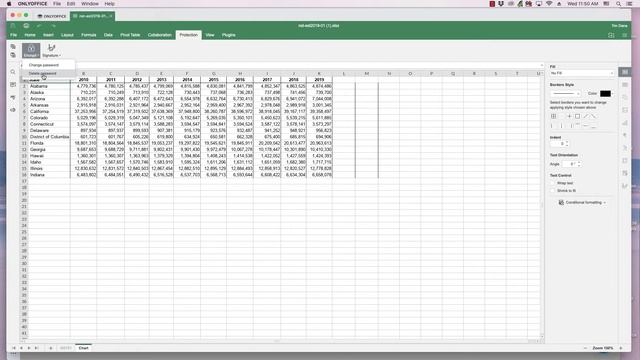Apply diagonal down border icon
This screenshot has width=640, height=360.
tap(593, 116)
